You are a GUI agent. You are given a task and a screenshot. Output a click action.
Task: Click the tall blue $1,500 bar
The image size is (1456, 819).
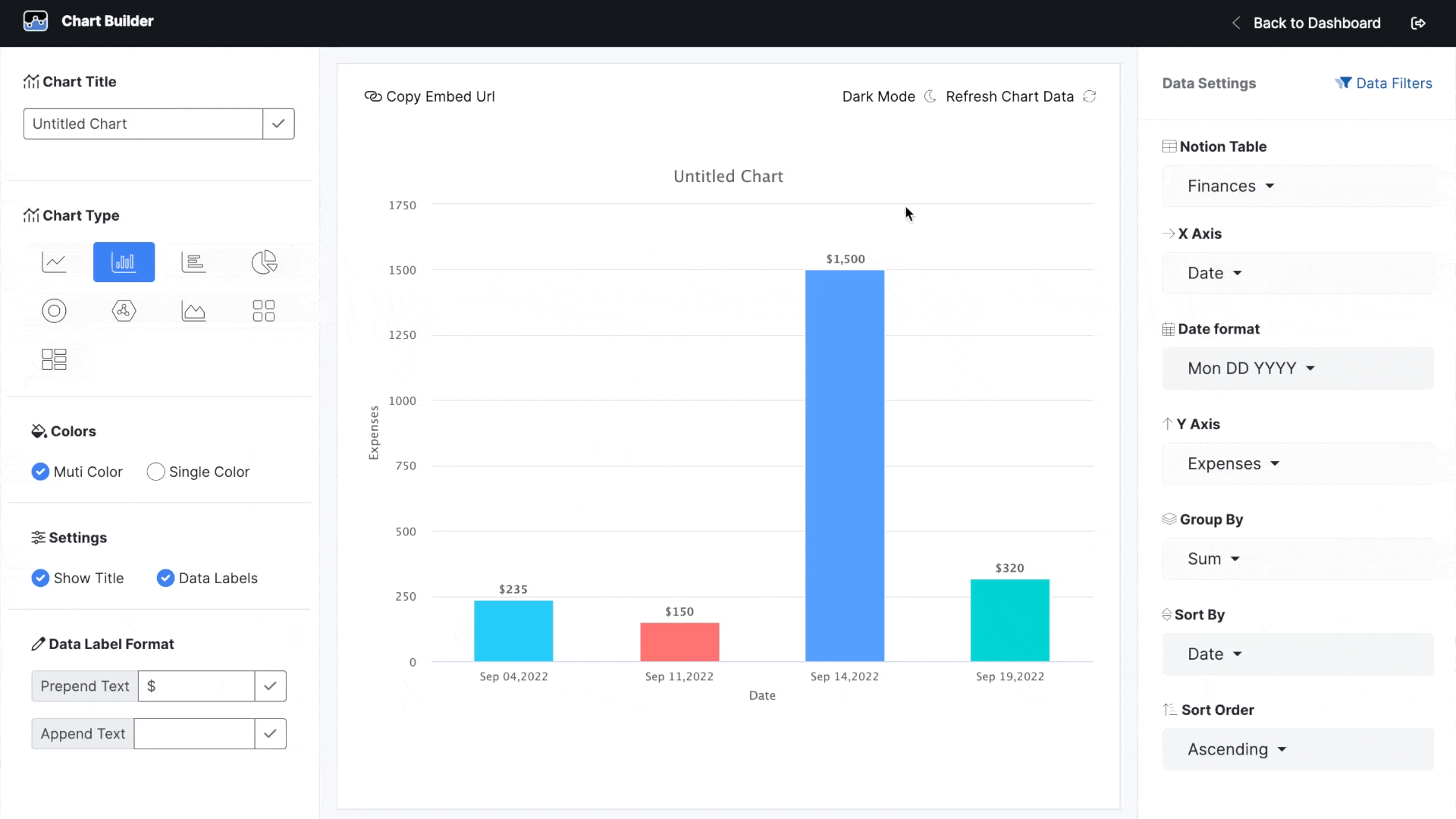point(845,466)
